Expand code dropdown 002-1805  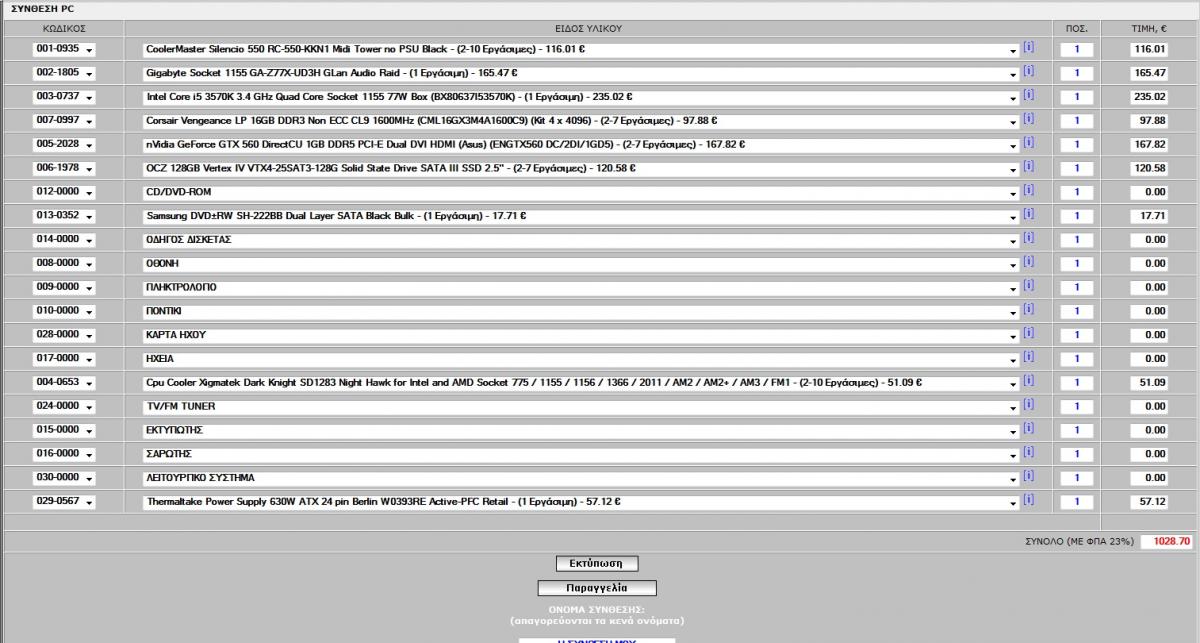click(64, 73)
